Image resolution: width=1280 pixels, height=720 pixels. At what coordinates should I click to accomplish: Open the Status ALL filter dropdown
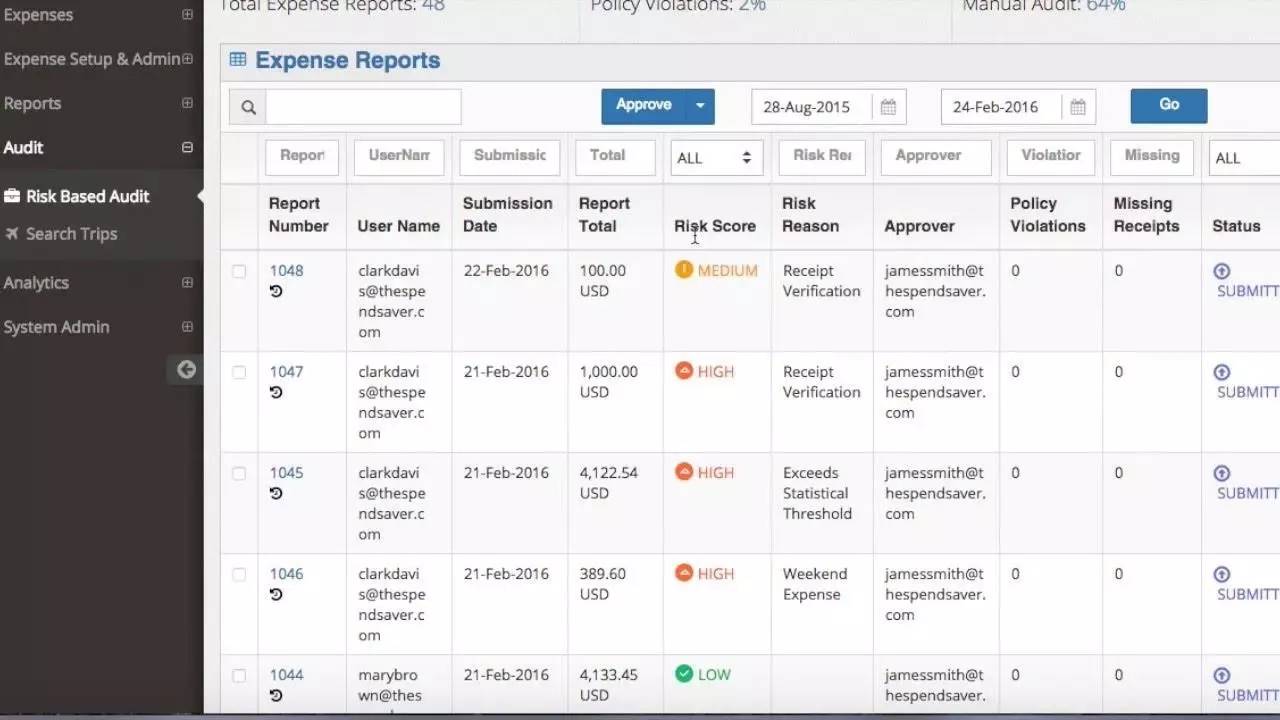point(1245,158)
